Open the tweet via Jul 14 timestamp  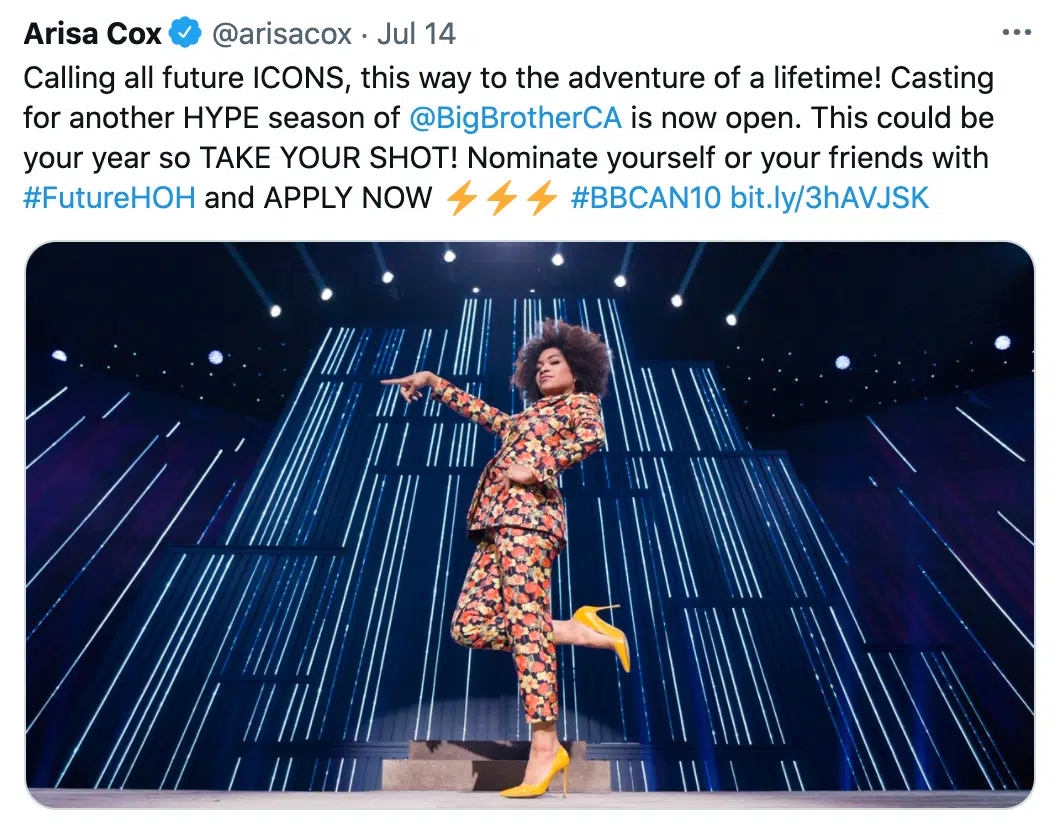coord(416,34)
